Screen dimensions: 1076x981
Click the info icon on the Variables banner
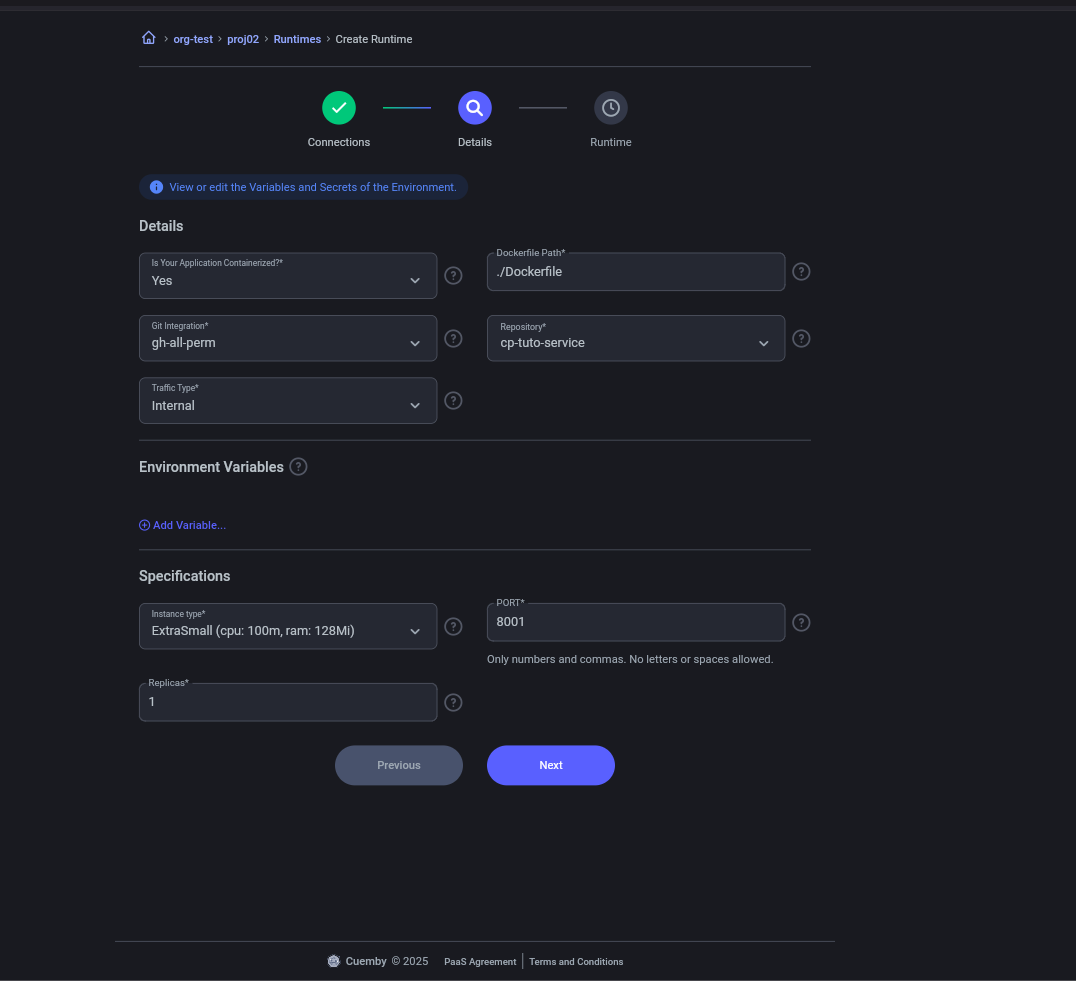point(156,186)
